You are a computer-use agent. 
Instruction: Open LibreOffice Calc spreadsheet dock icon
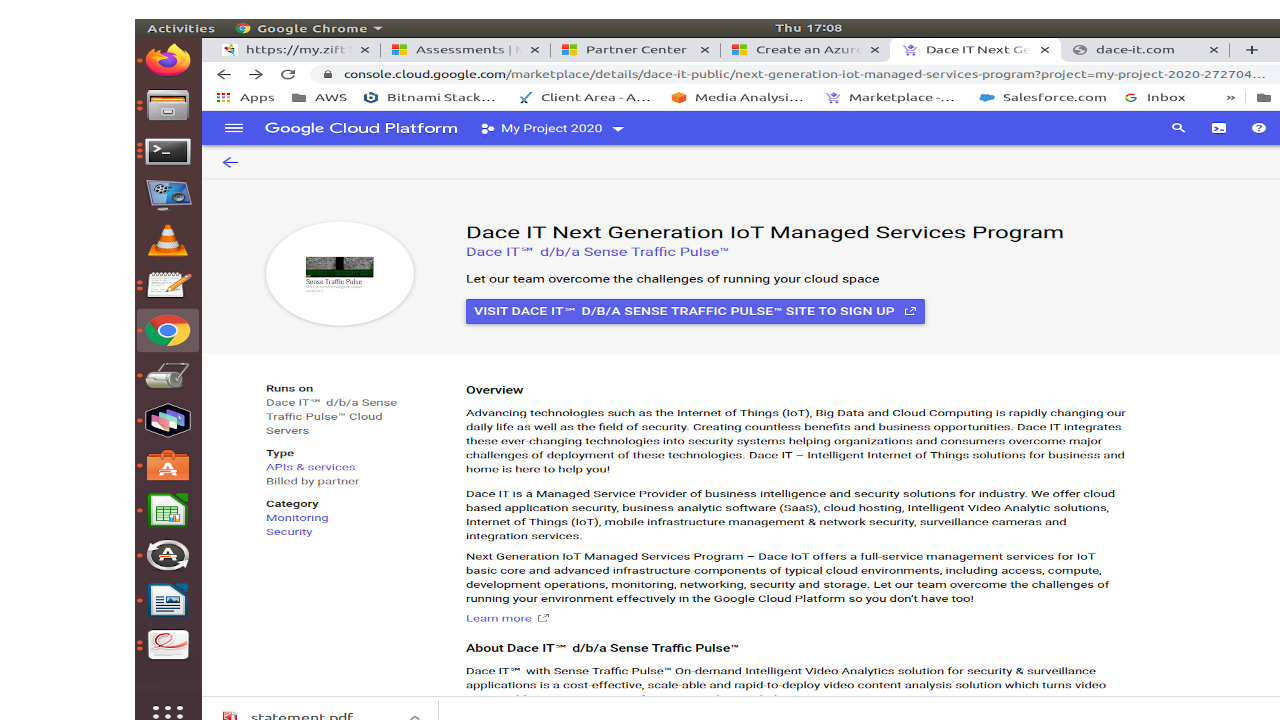click(x=168, y=511)
